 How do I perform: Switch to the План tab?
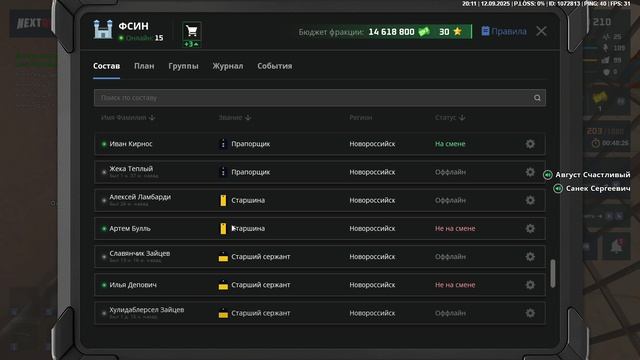[144, 66]
